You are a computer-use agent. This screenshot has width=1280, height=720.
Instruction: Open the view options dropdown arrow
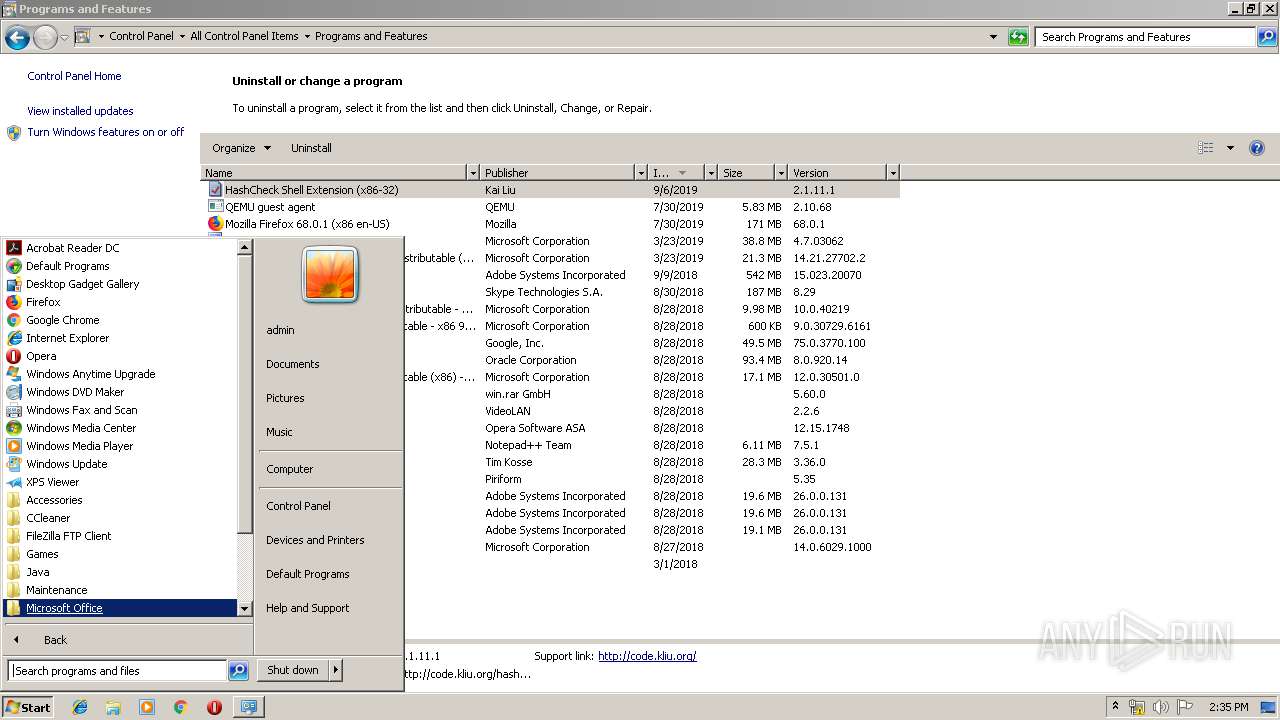1230,148
